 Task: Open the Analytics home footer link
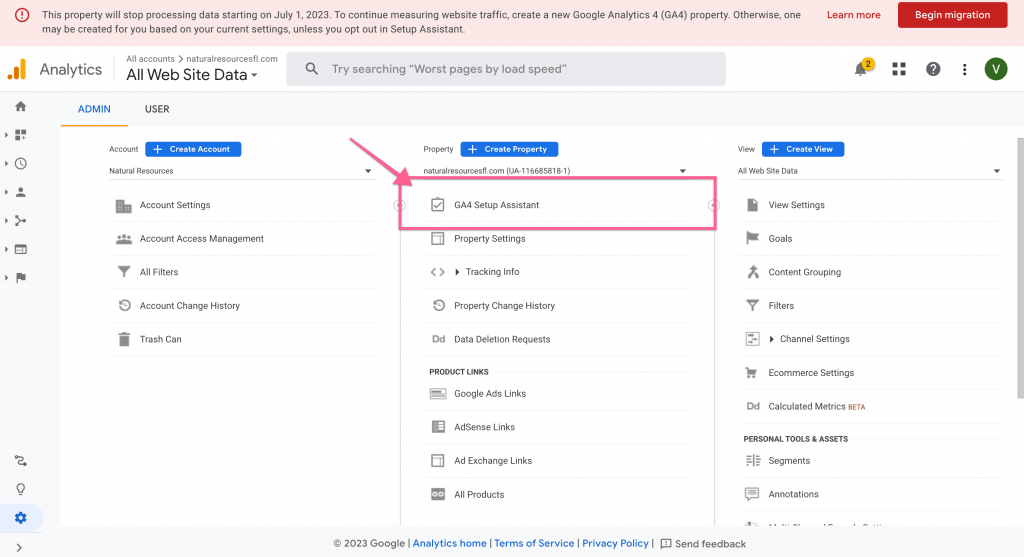pyautogui.click(x=449, y=543)
